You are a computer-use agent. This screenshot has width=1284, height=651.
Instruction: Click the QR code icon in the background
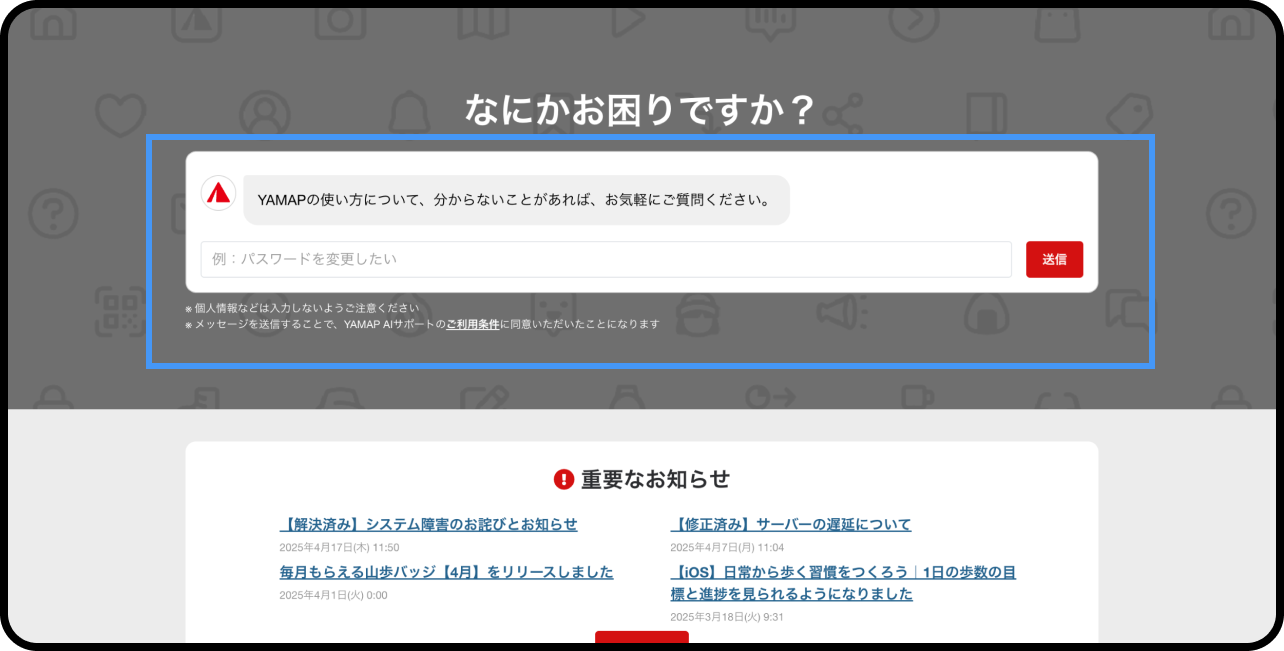(x=119, y=312)
